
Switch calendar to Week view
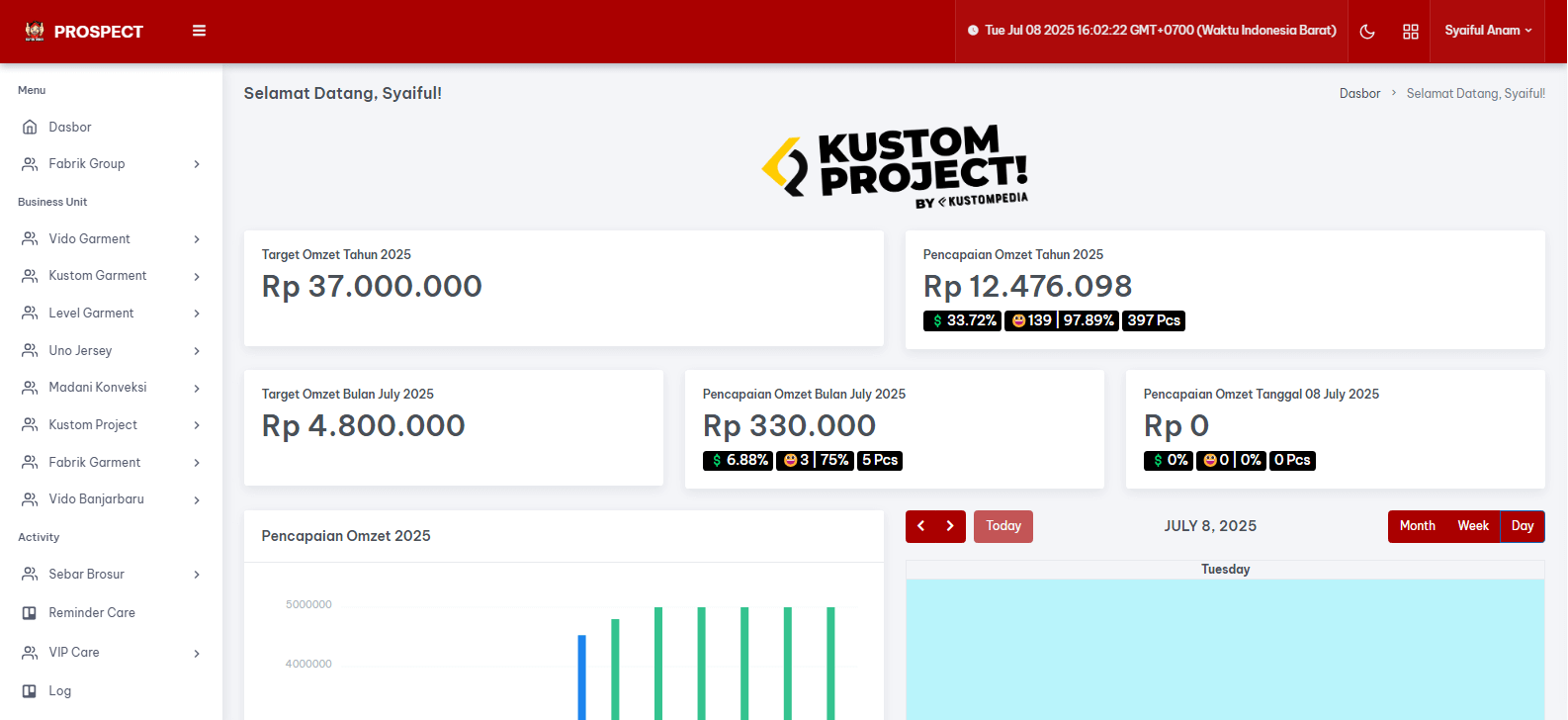(1473, 526)
